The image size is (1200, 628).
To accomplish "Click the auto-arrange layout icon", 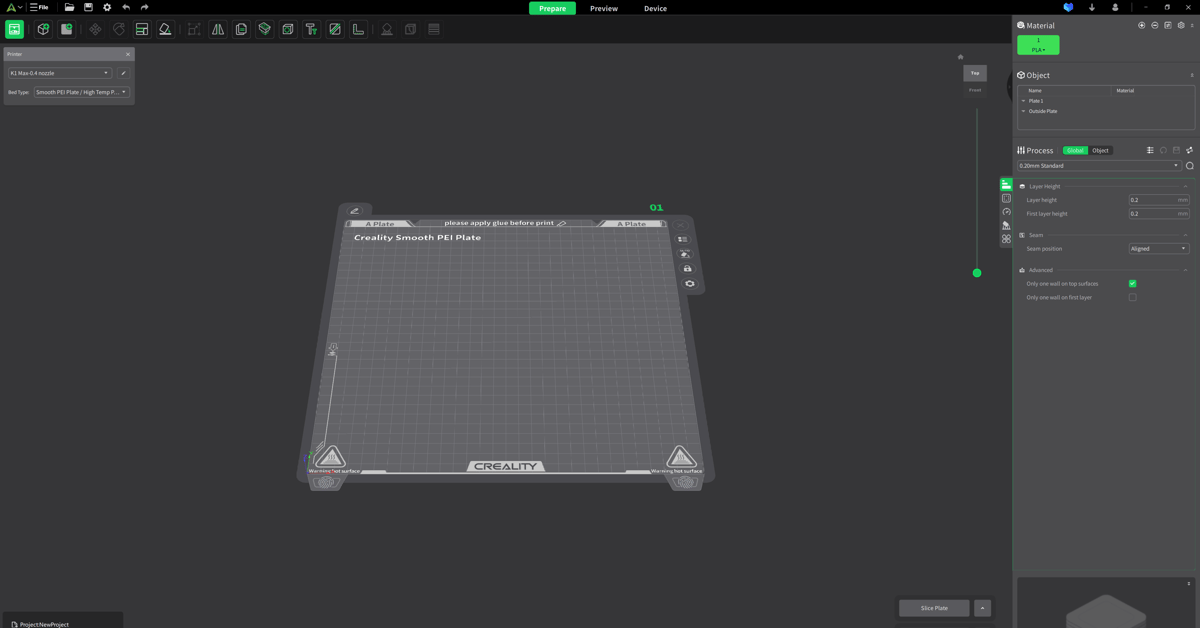I will tap(142, 29).
